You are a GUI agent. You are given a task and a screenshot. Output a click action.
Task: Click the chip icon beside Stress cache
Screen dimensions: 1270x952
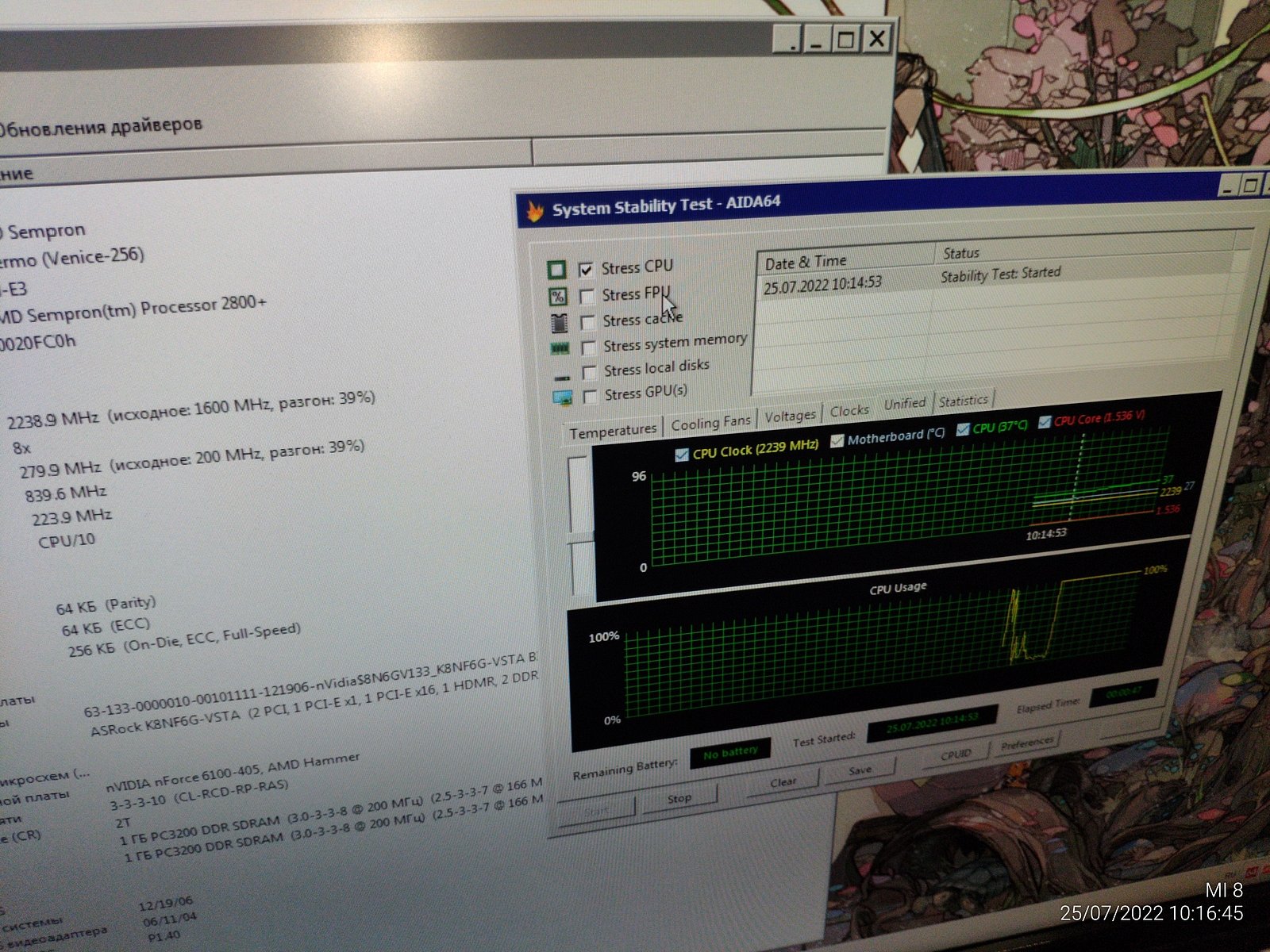[x=559, y=323]
